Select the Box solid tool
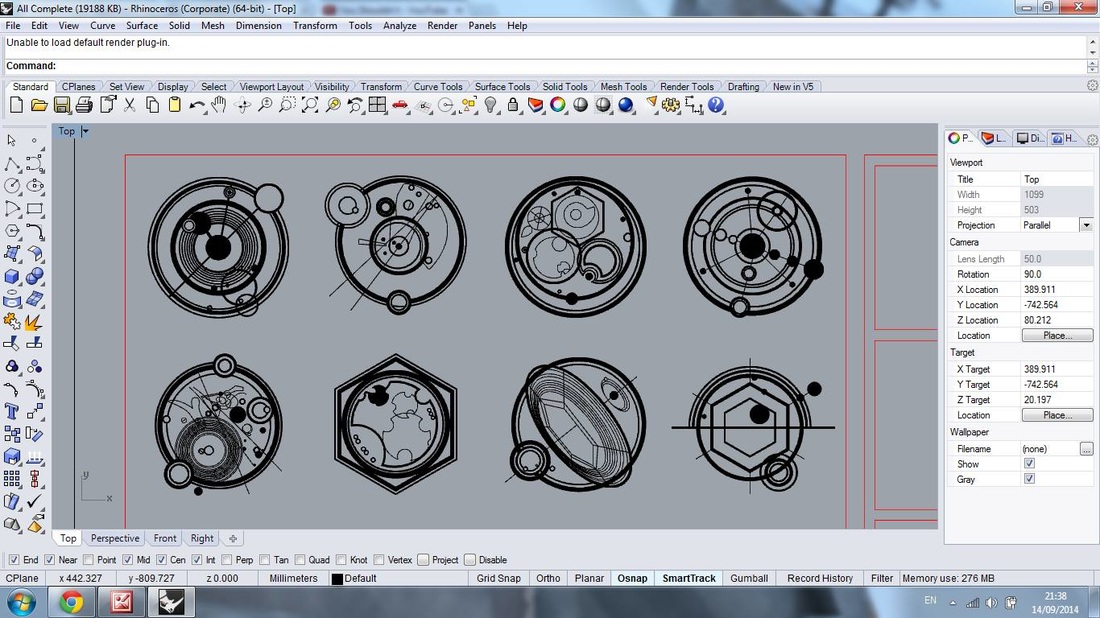 pos(12,277)
